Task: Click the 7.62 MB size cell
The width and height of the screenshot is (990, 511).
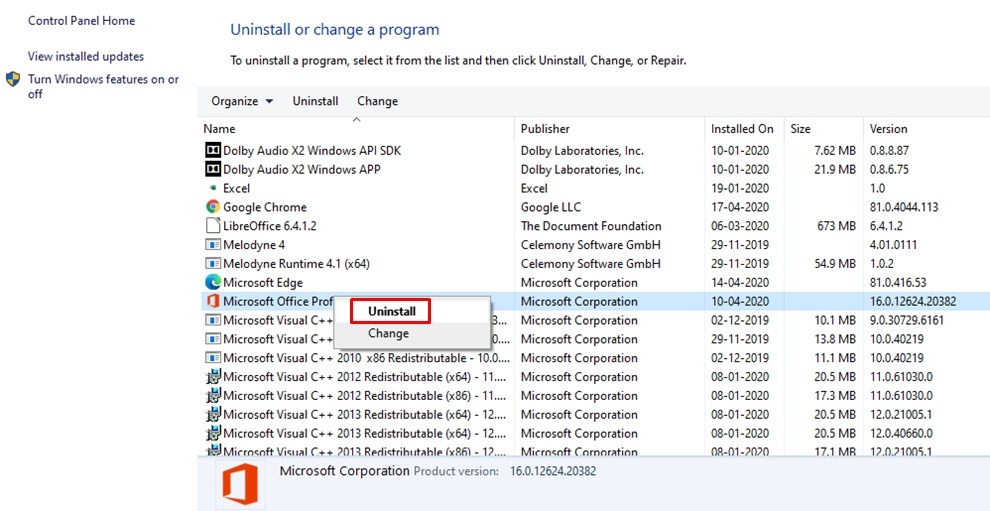Action: pos(835,150)
